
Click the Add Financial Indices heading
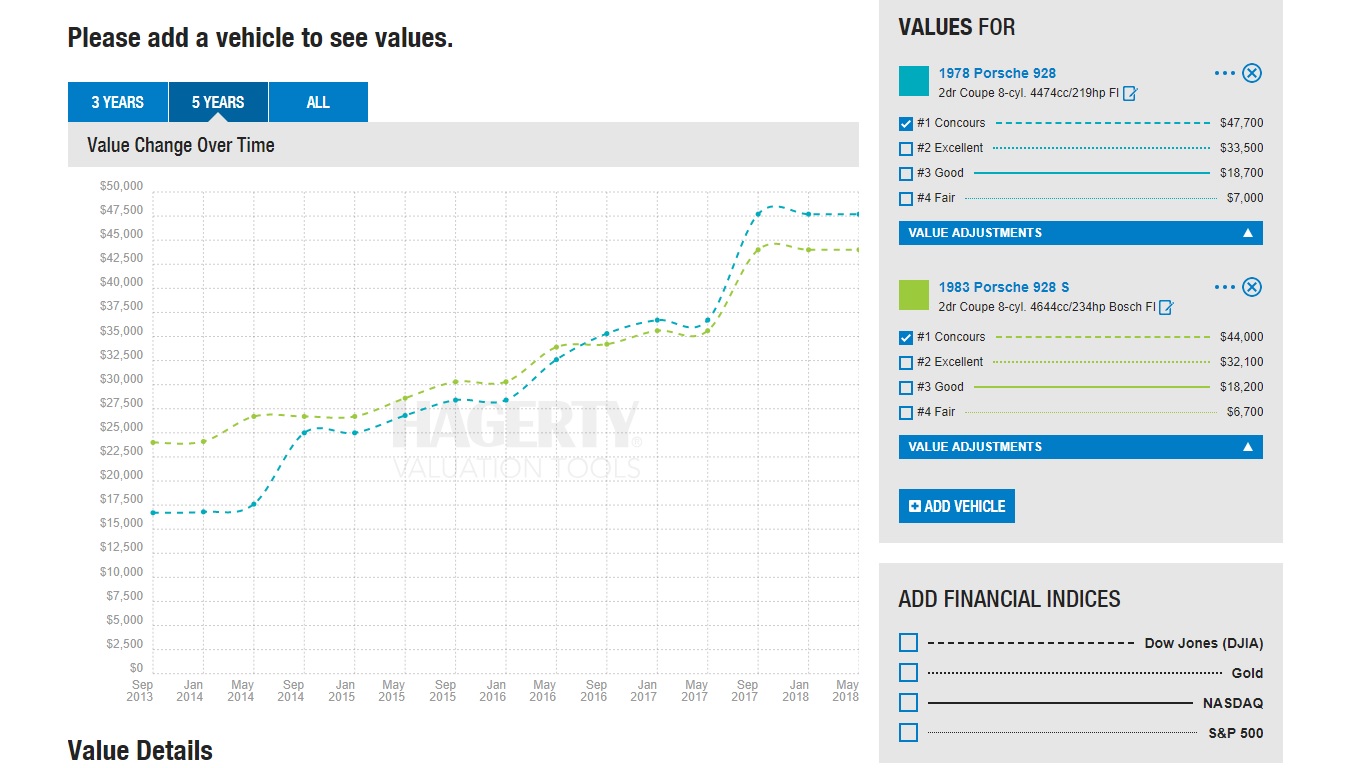pos(1009,599)
